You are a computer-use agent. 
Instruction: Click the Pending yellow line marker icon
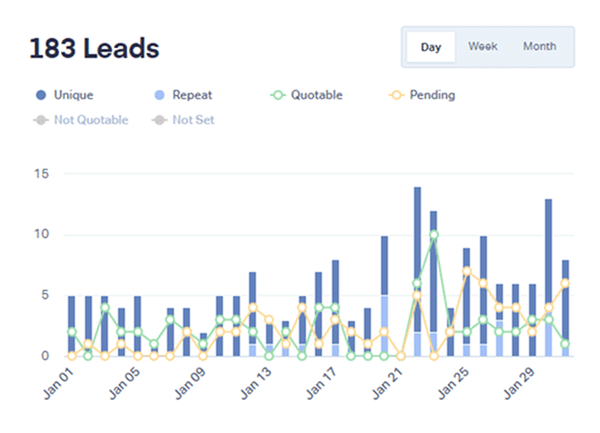pos(398,96)
